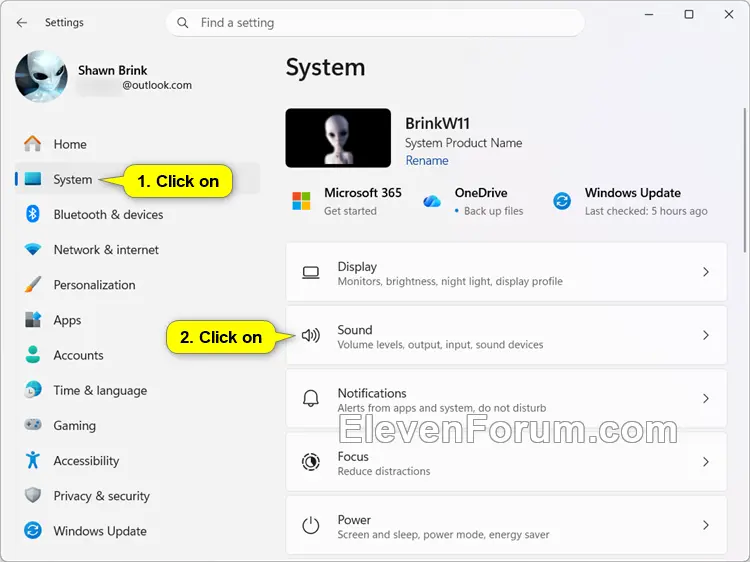
Task: Expand the Notifications settings chevron
Action: tap(706, 398)
